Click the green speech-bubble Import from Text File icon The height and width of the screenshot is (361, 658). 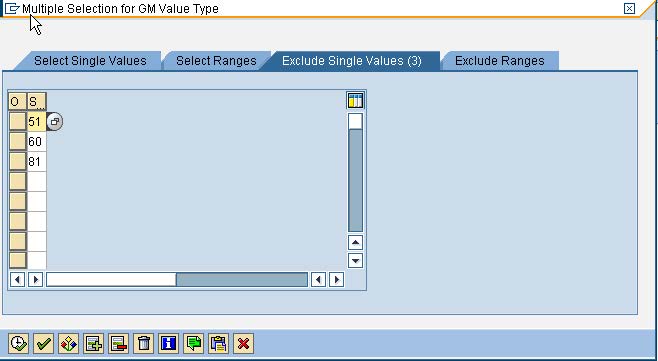(x=193, y=344)
